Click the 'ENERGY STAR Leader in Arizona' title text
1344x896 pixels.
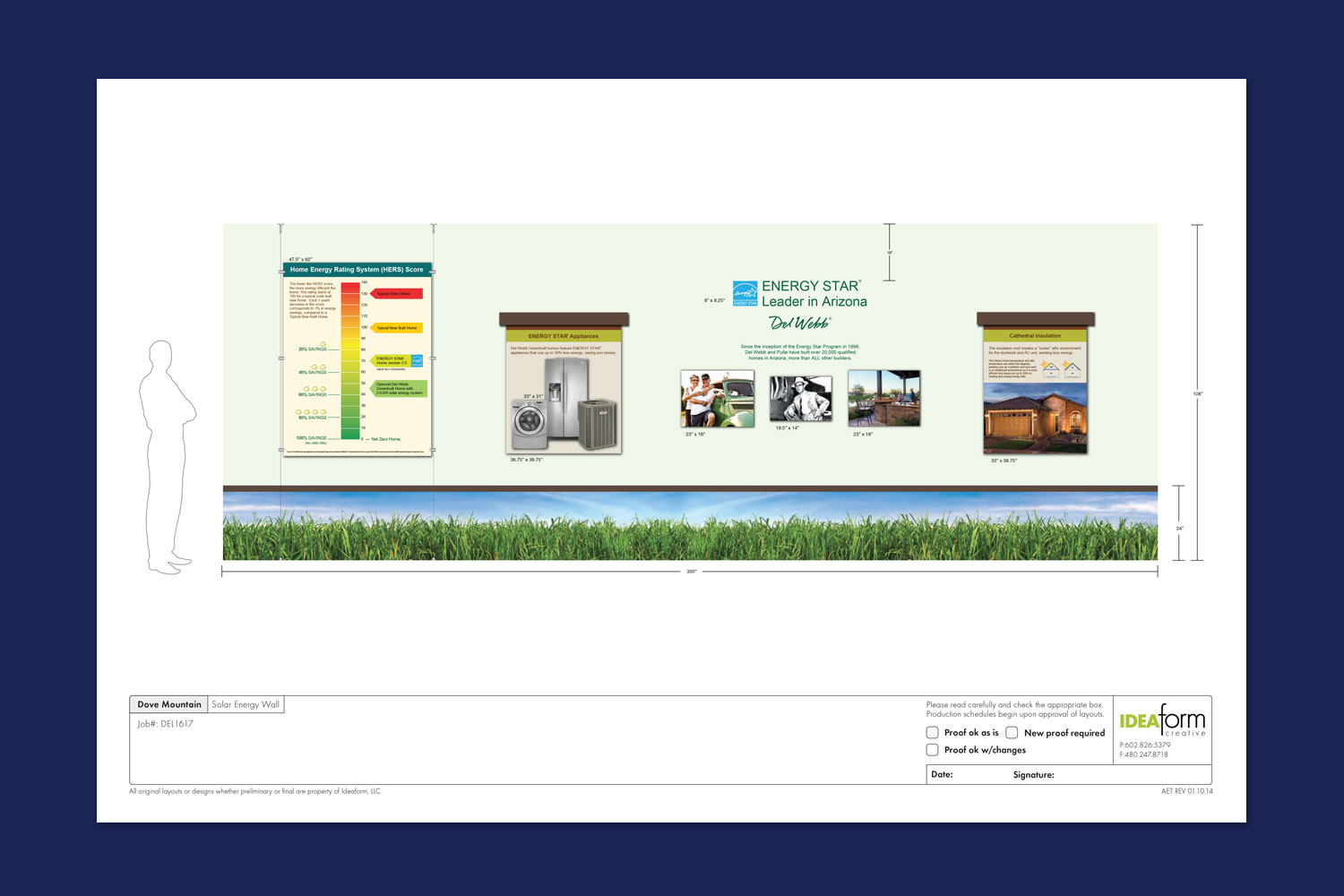click(814, 294)
